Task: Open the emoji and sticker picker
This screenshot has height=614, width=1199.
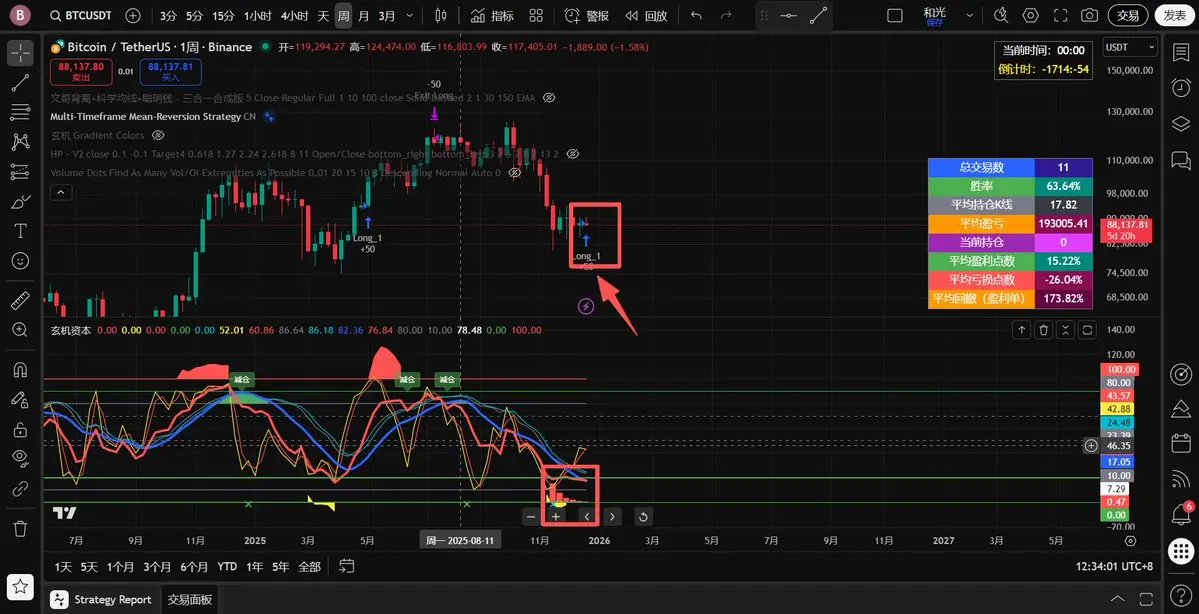Action: coord(21,261)
